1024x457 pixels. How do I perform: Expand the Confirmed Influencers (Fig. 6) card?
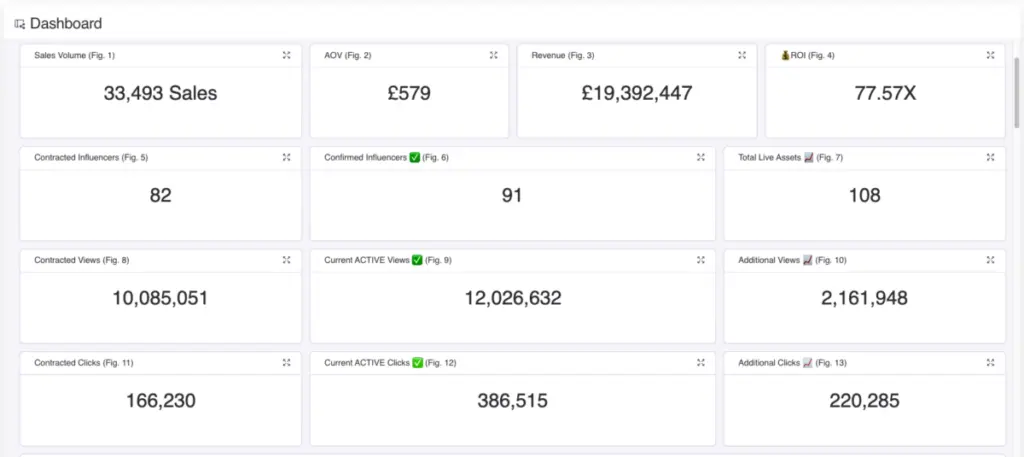click(700, 157)
